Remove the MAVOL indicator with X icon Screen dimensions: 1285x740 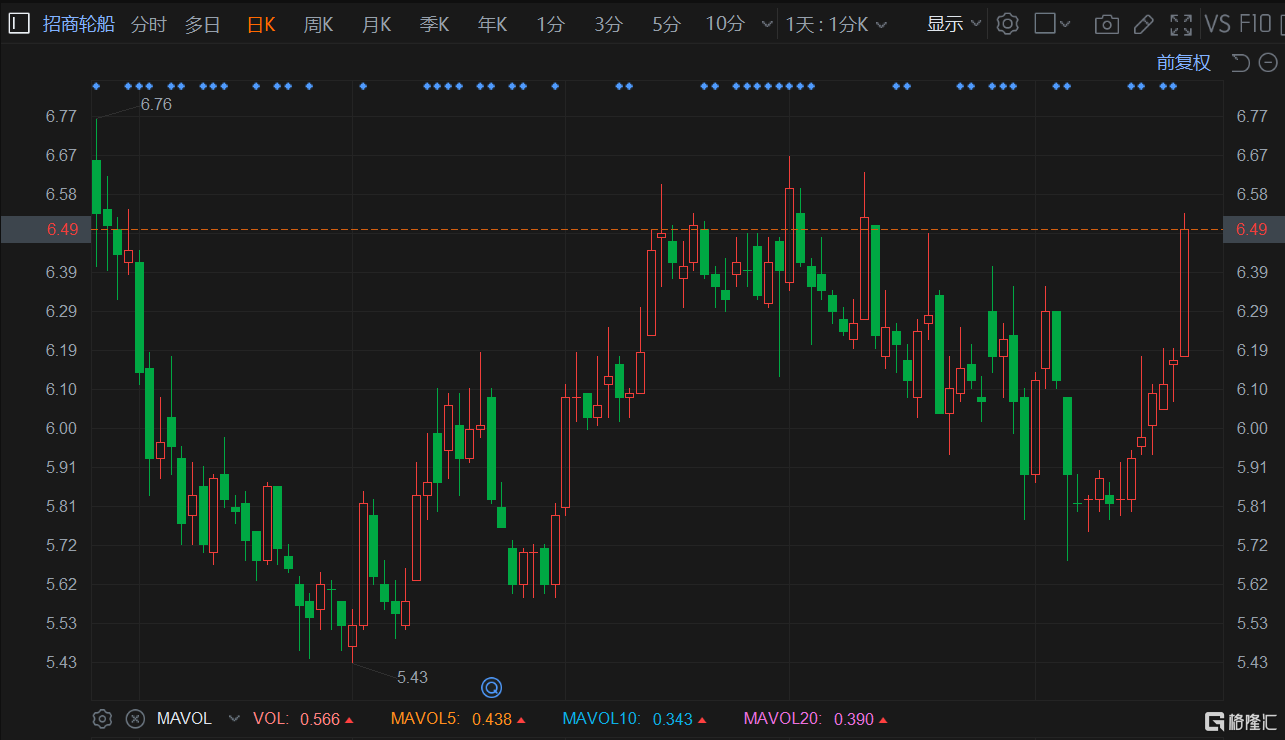135,718
